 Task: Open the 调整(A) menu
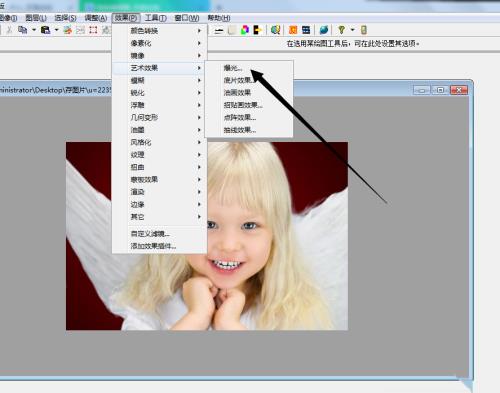click(96, 18)
